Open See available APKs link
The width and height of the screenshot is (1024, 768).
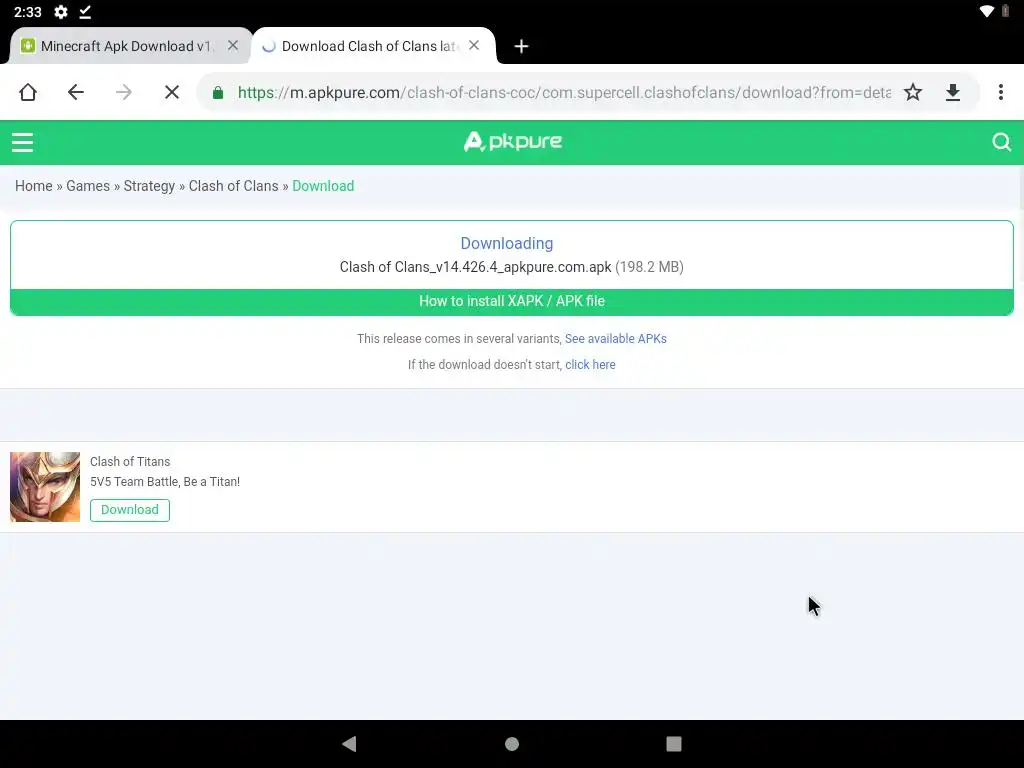coord(615,339)
